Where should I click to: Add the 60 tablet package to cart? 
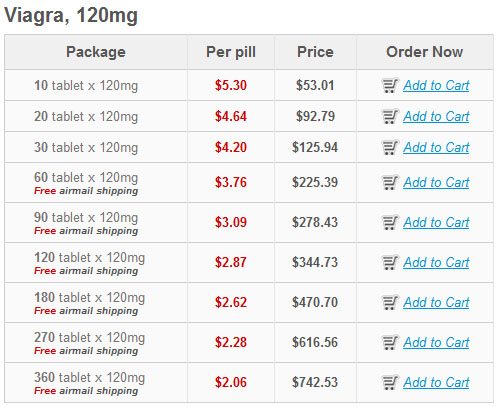click(x=436, y=183)
